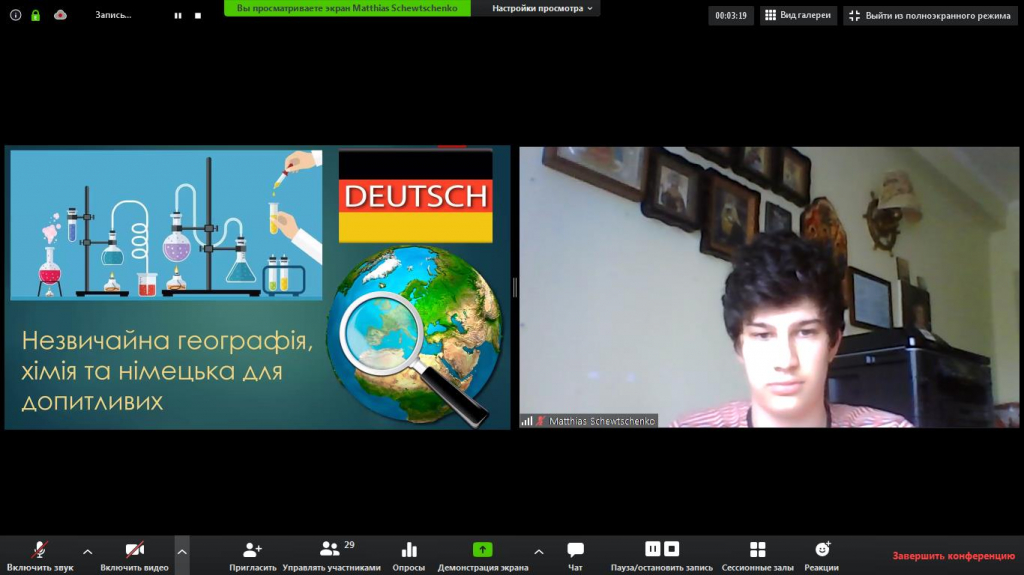Click the Matthias Schewtschenko name label
This screenshot has height=575, width=1024.
click(601, 421)
